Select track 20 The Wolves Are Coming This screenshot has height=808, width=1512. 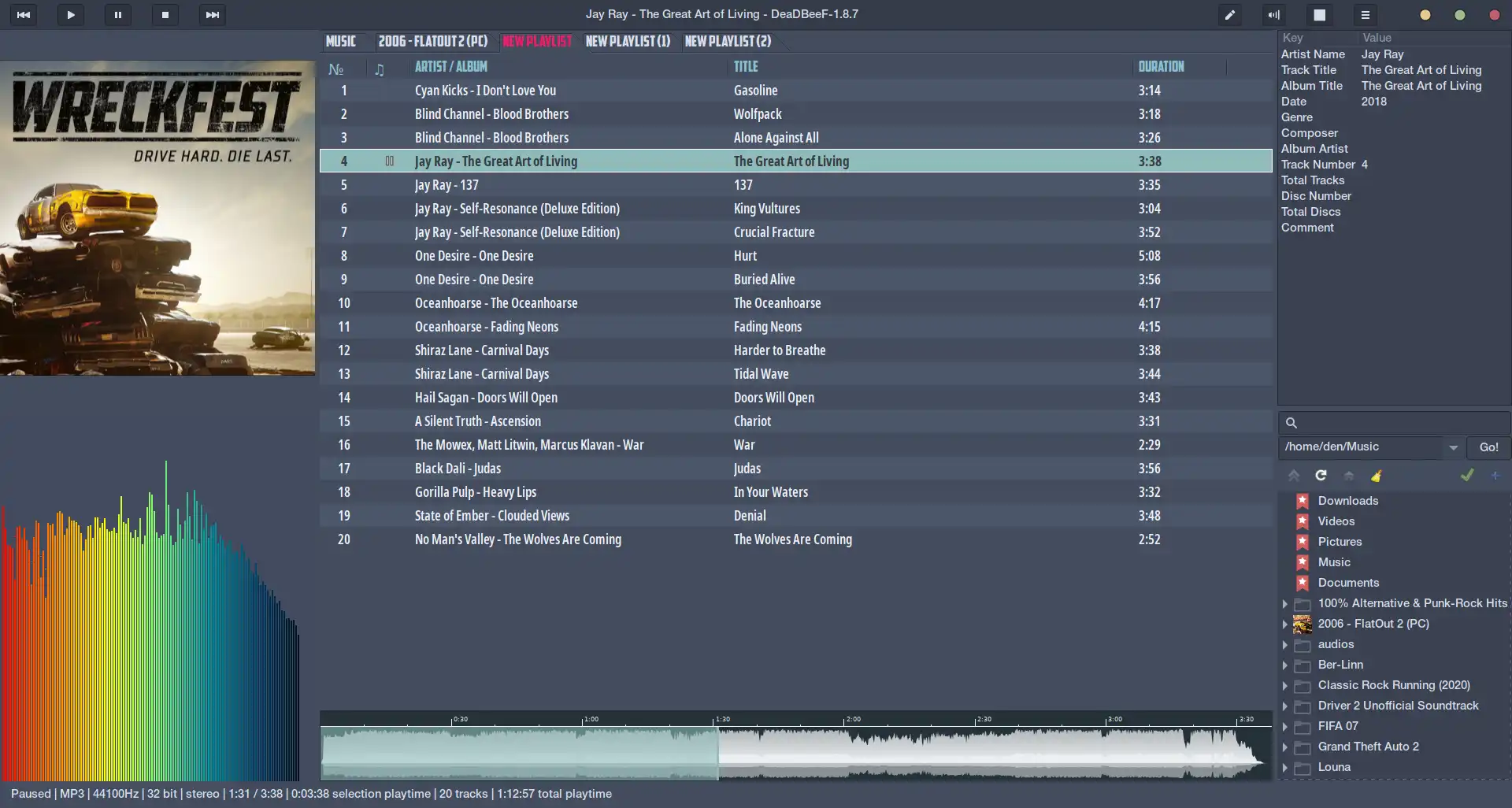coord(795,539)
